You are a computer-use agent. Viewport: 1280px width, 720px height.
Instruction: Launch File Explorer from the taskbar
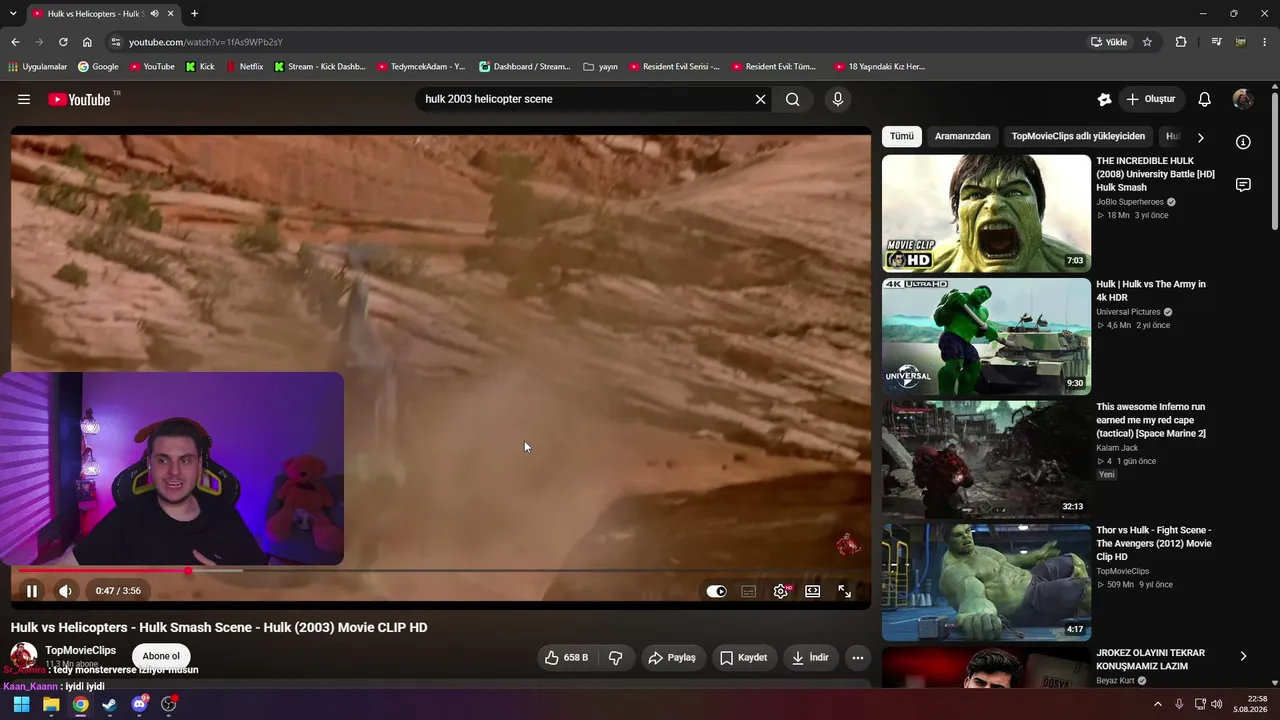[51, 704]
